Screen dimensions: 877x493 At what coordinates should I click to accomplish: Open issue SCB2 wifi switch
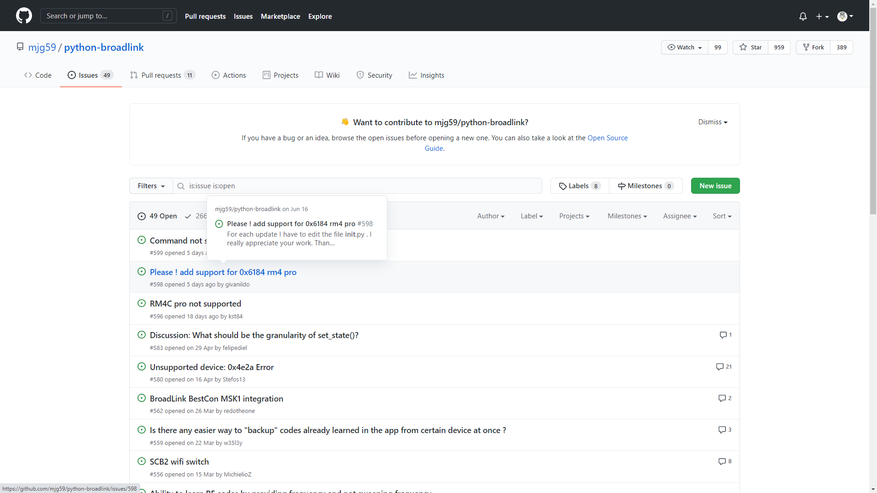[179, 462]
